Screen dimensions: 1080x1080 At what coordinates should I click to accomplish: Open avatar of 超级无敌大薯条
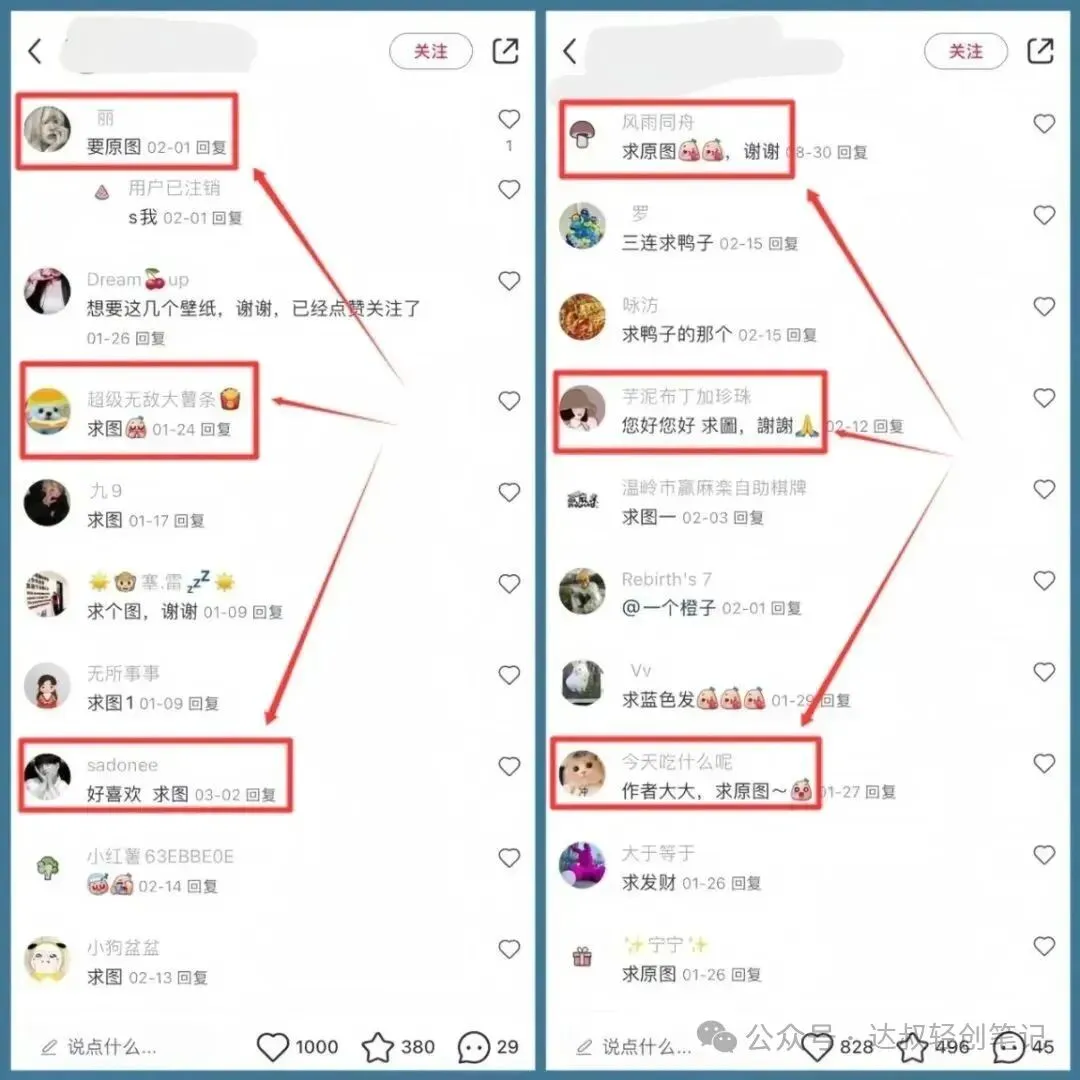pos(48,411)
